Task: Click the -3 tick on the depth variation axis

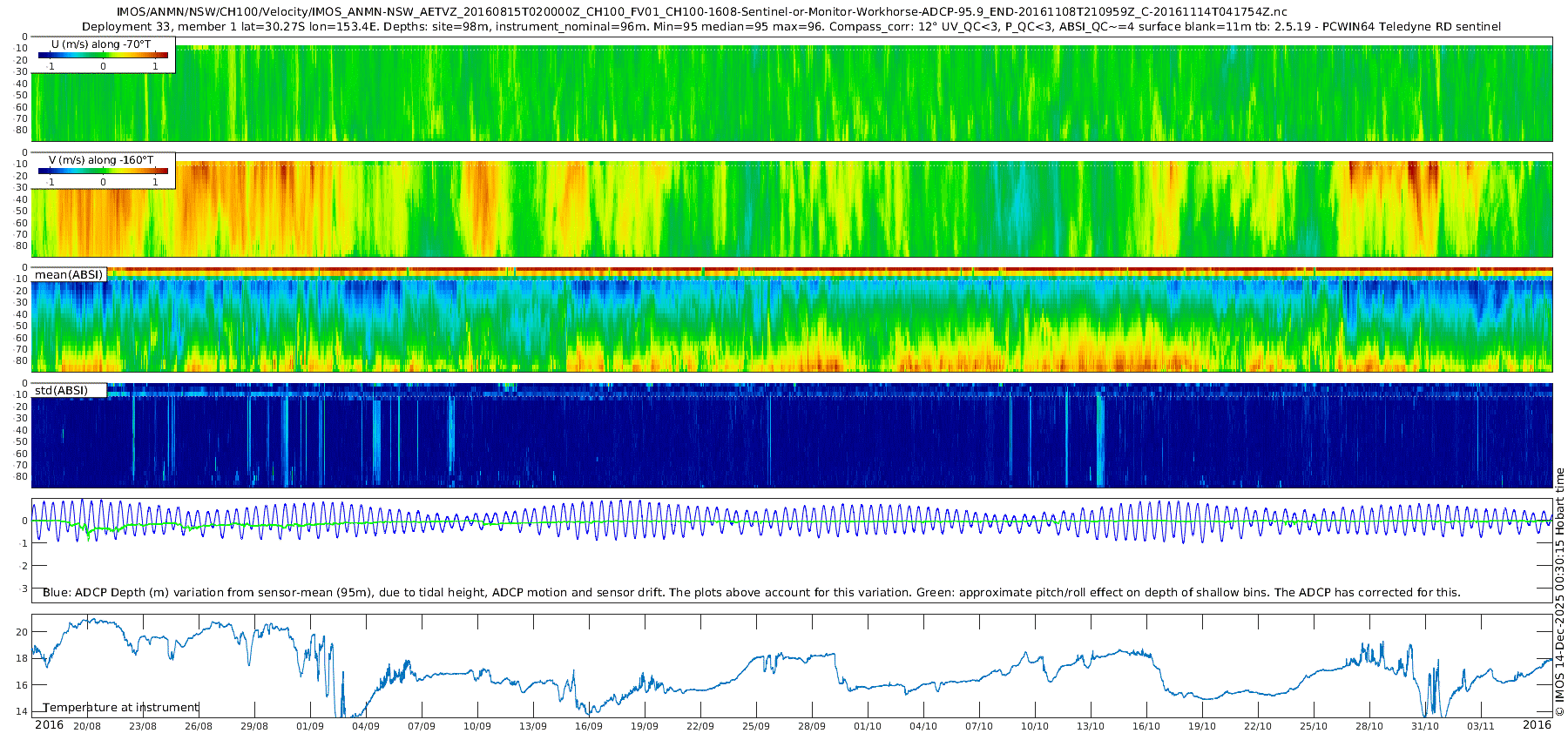Action: point(24,589)
